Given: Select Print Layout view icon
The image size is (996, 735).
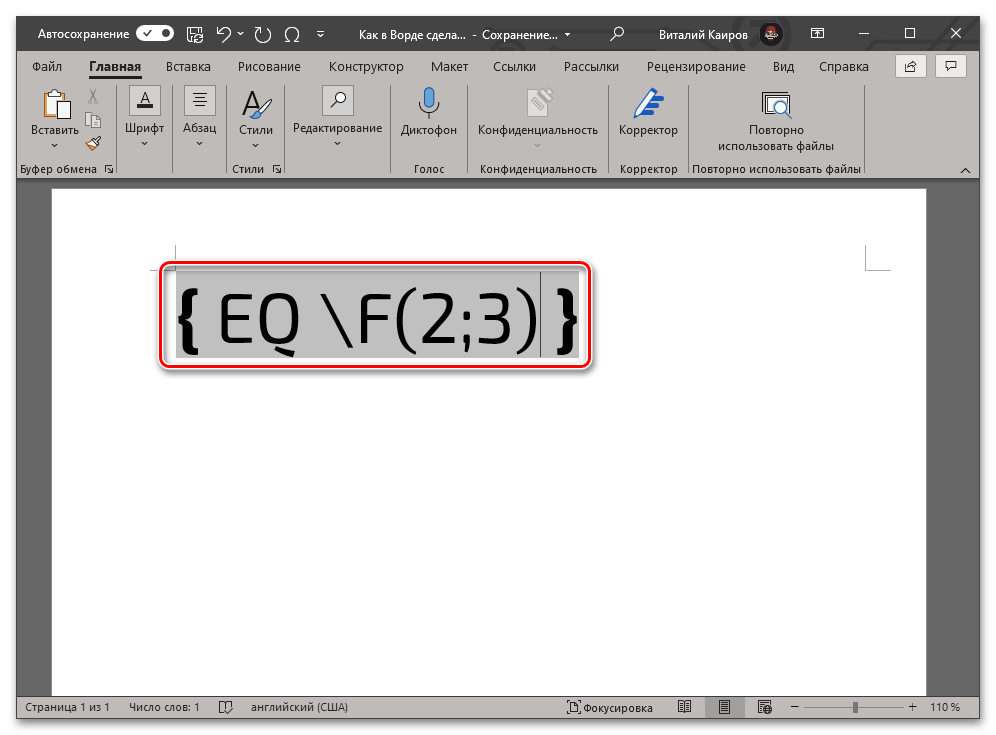Looking at the screenshot, I should 724,707.
